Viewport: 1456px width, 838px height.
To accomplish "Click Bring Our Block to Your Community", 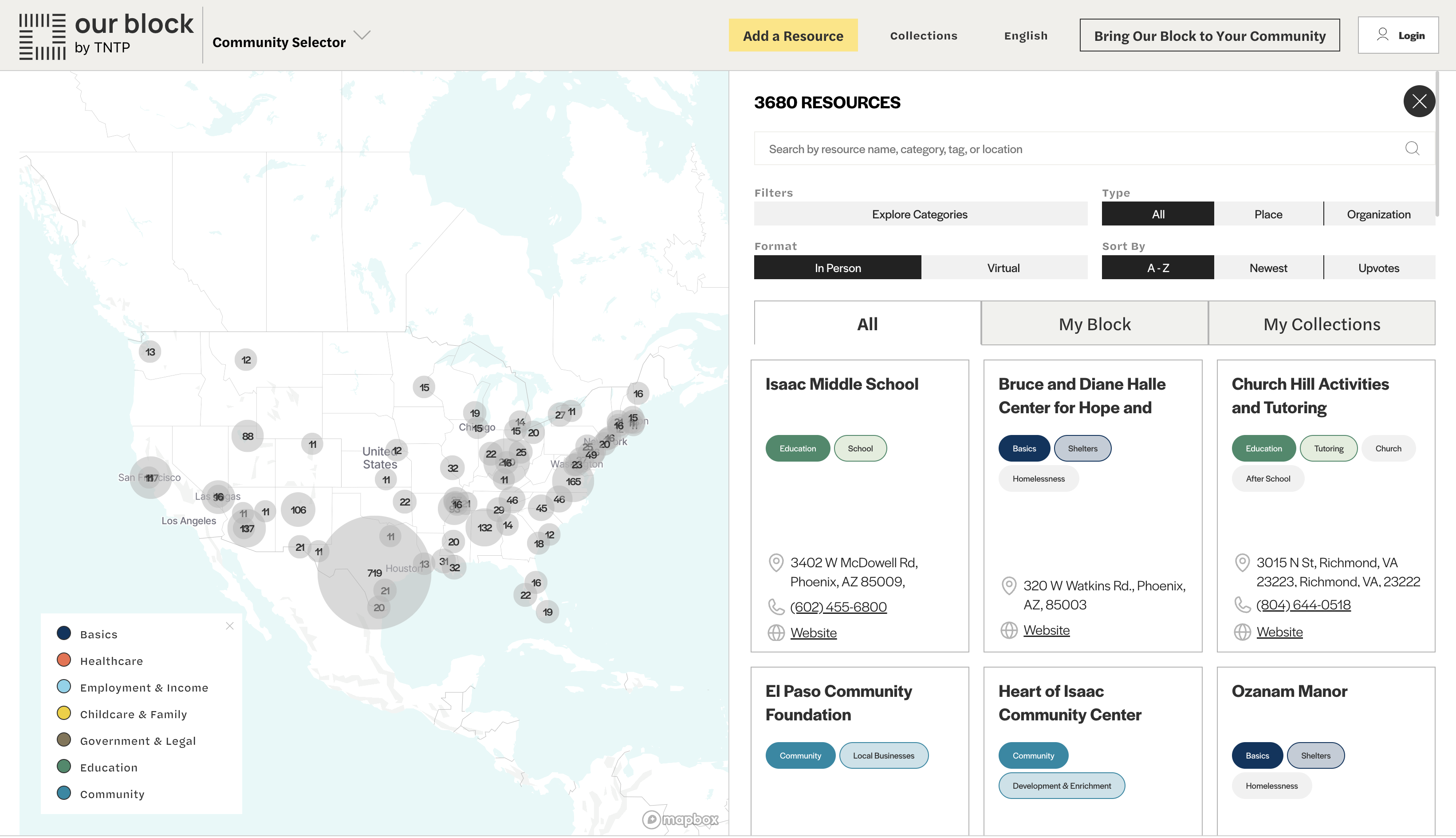I will (1209, 36).
